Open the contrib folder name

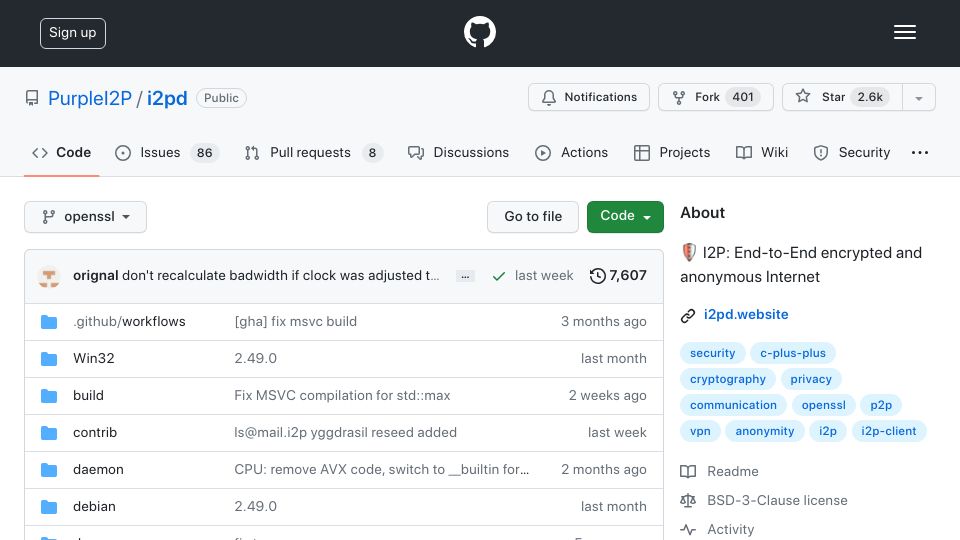(x=95, y=432)
